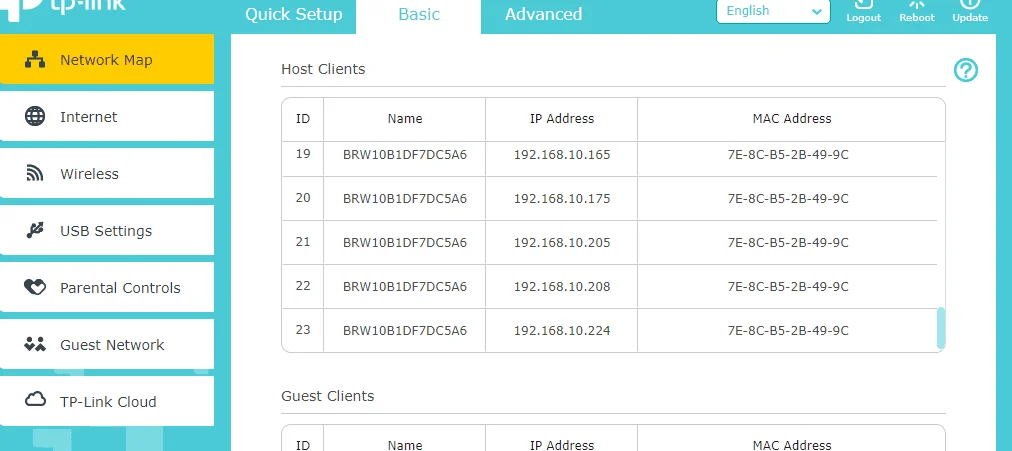
Task: Click the MAC address in row 22
Action: [x=788, y=286]
